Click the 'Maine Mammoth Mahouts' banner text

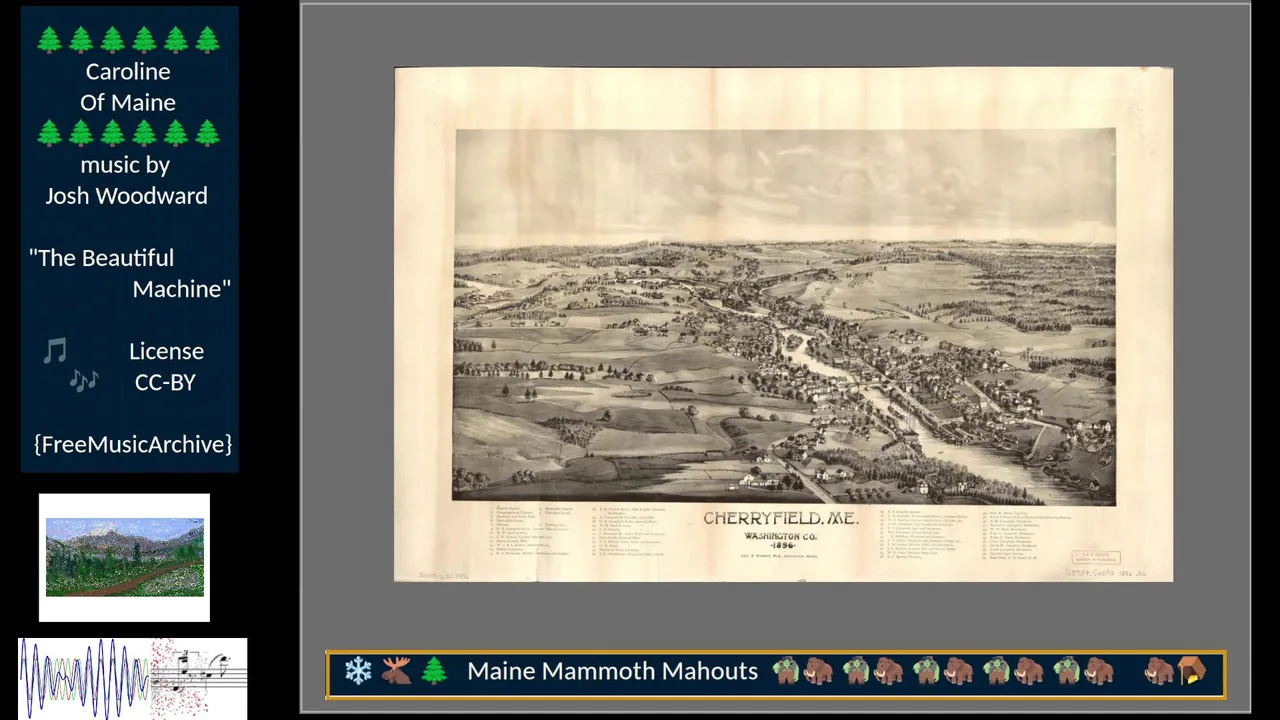point(612,671)
